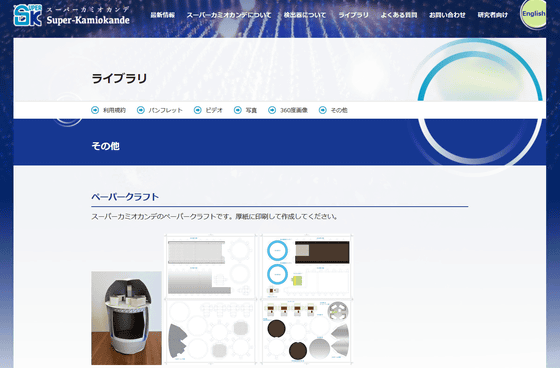
Task: Open the 検出器について menu item
Action: [305, 15]
